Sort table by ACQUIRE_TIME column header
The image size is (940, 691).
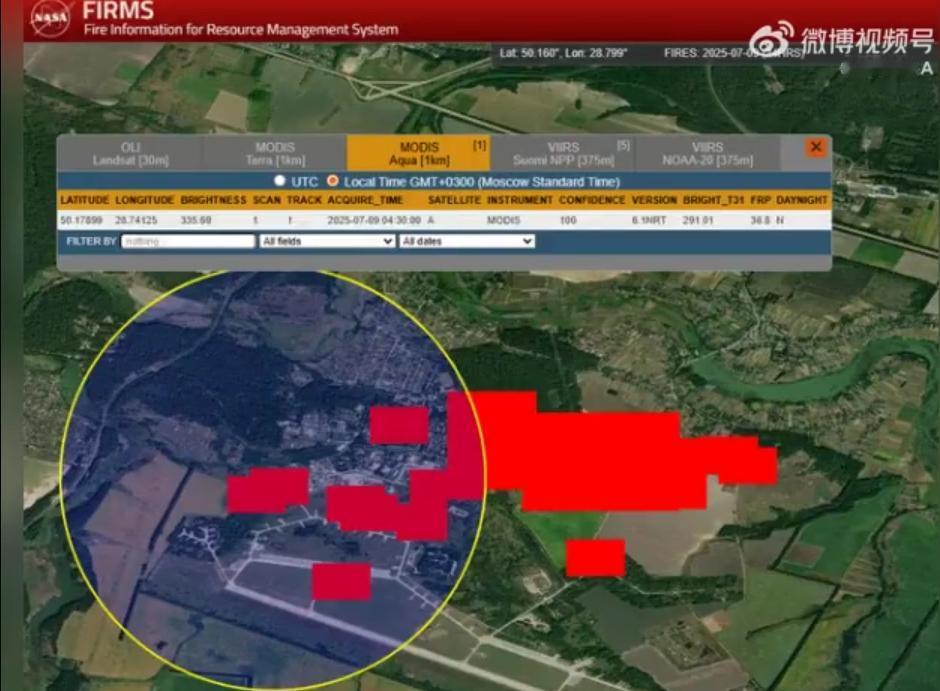(x=365, y=200)
